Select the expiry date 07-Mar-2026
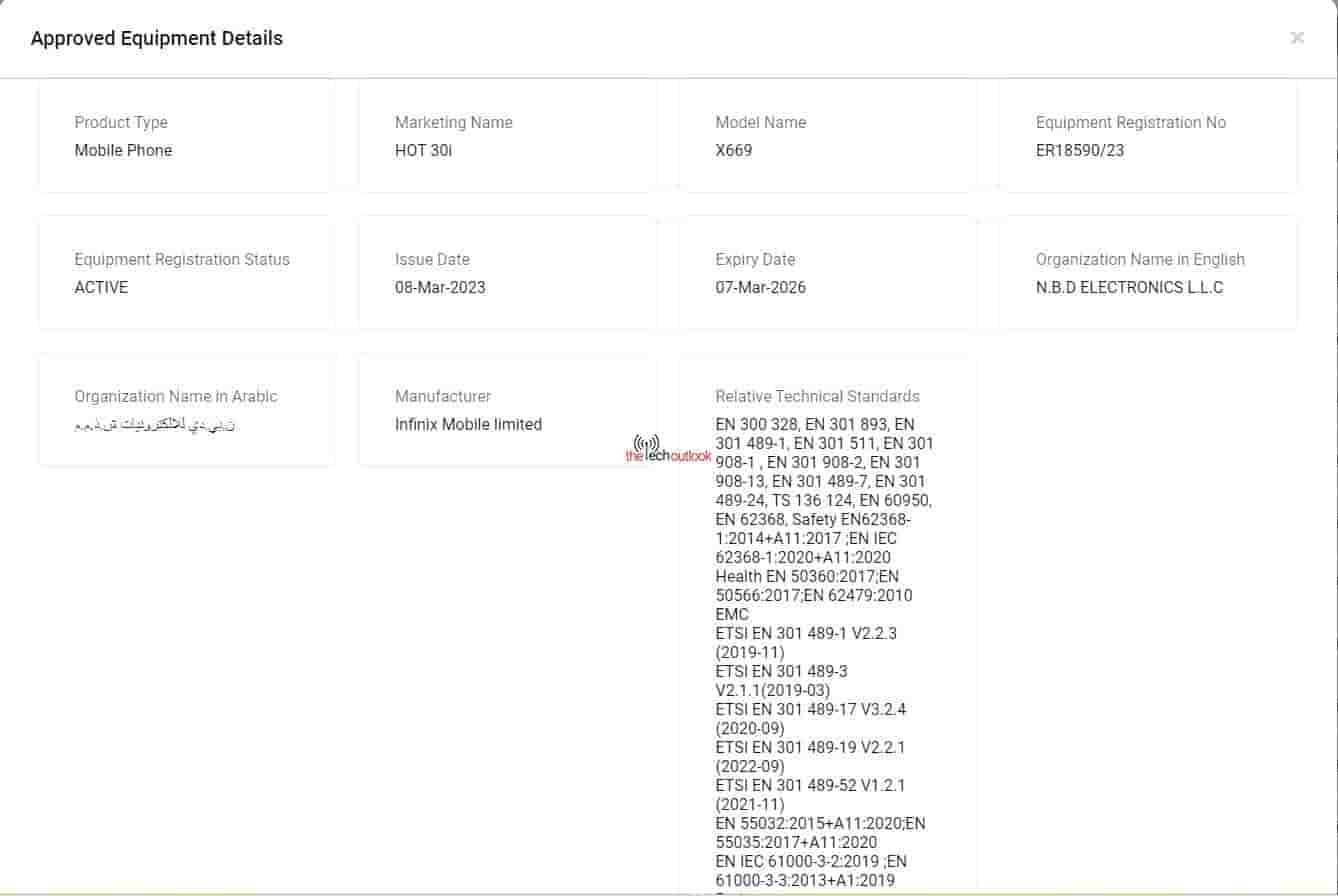This screenshot has height=896, width=1338. click(760, 287)
